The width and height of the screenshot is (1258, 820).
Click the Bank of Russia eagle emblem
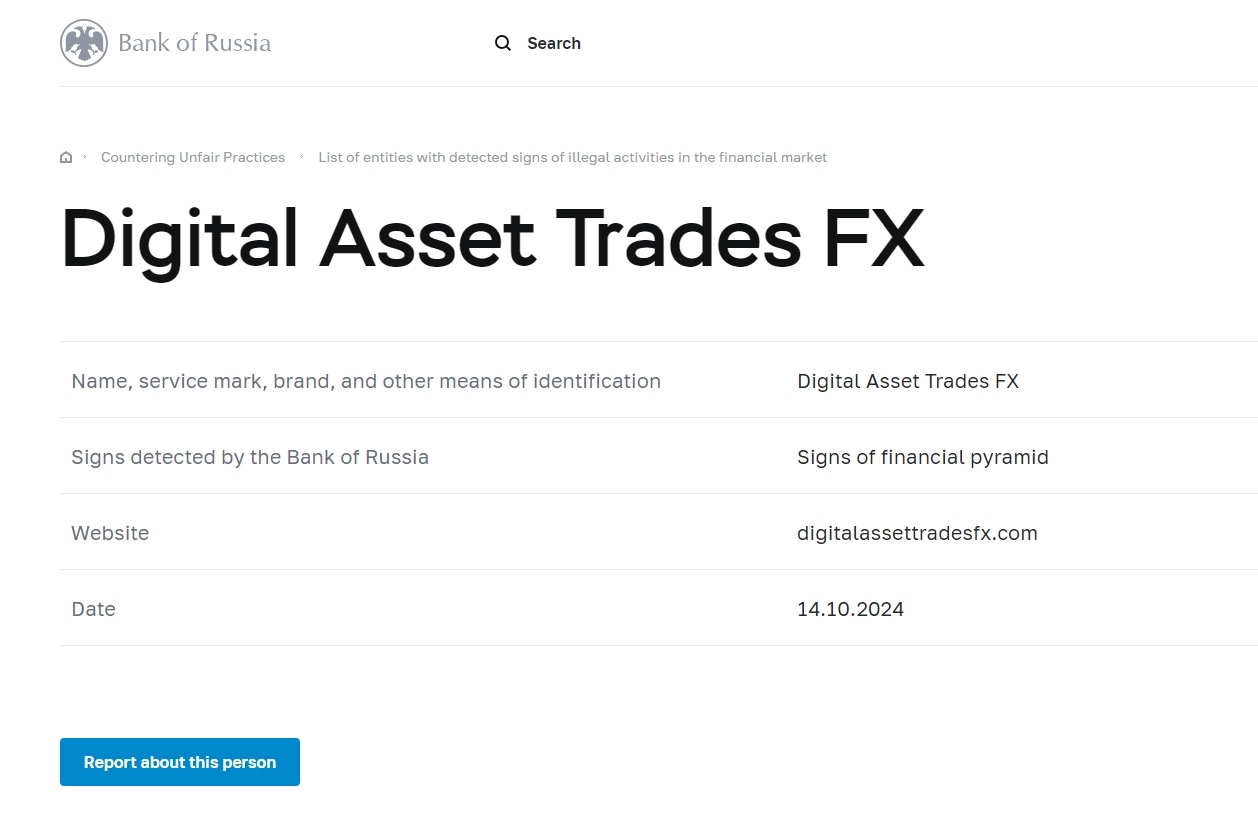click(x=84, y=43)
